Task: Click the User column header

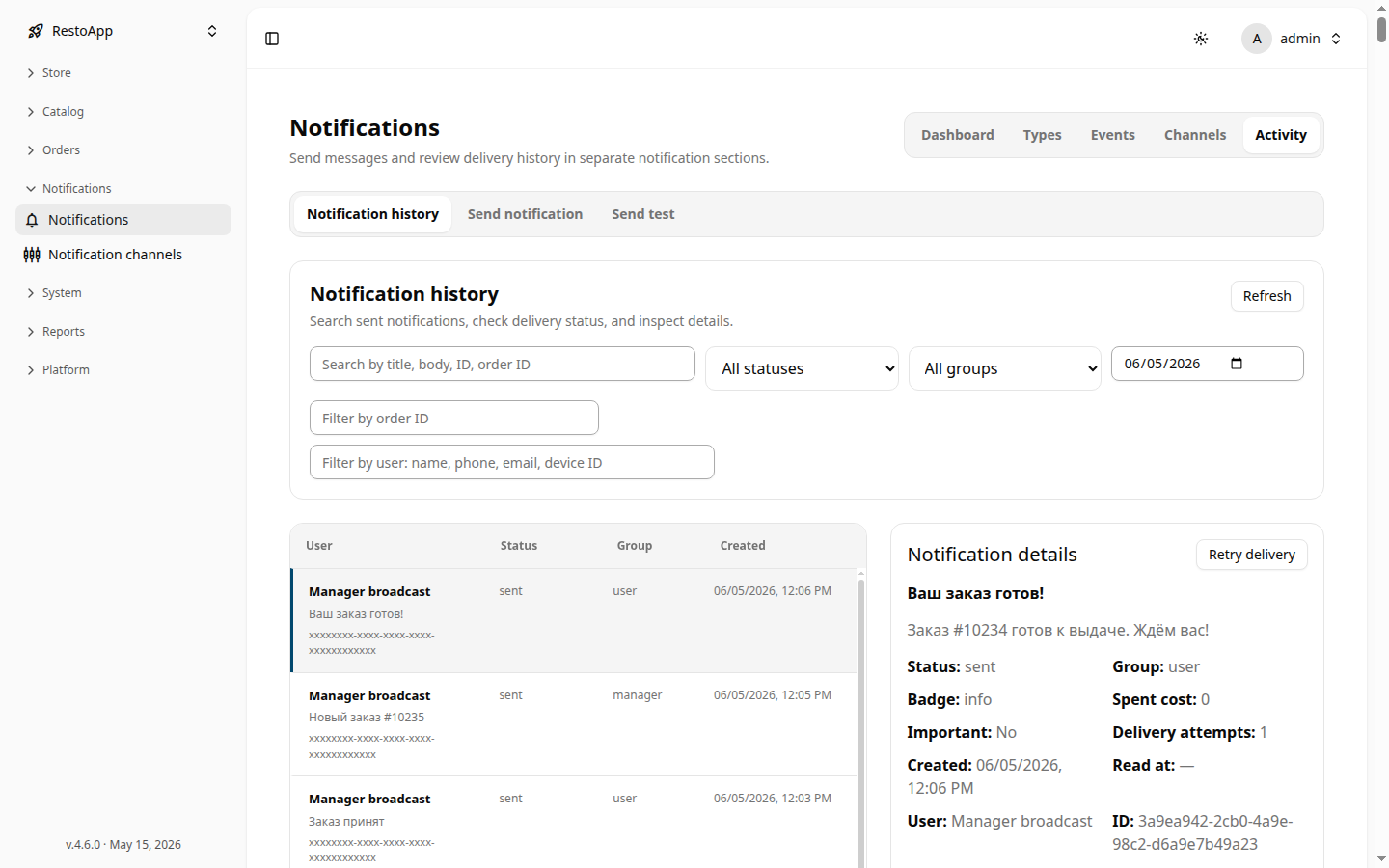Action: point(319,546)
